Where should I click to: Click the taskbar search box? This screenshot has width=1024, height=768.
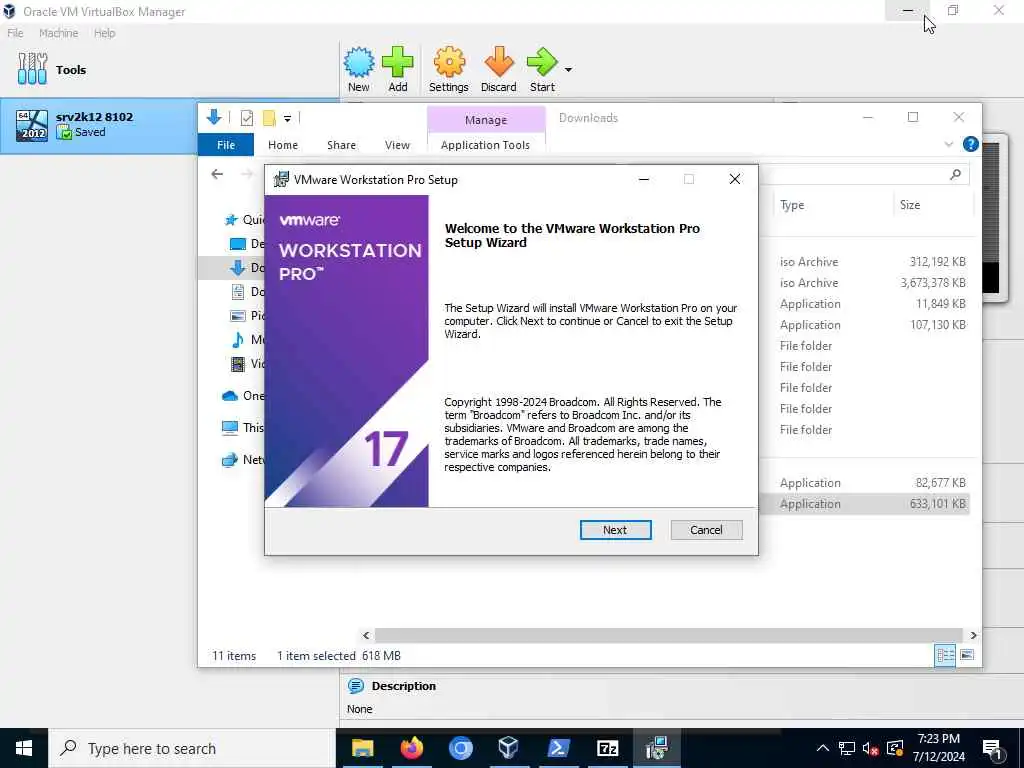pyautogui.click(x=191, y=748)
